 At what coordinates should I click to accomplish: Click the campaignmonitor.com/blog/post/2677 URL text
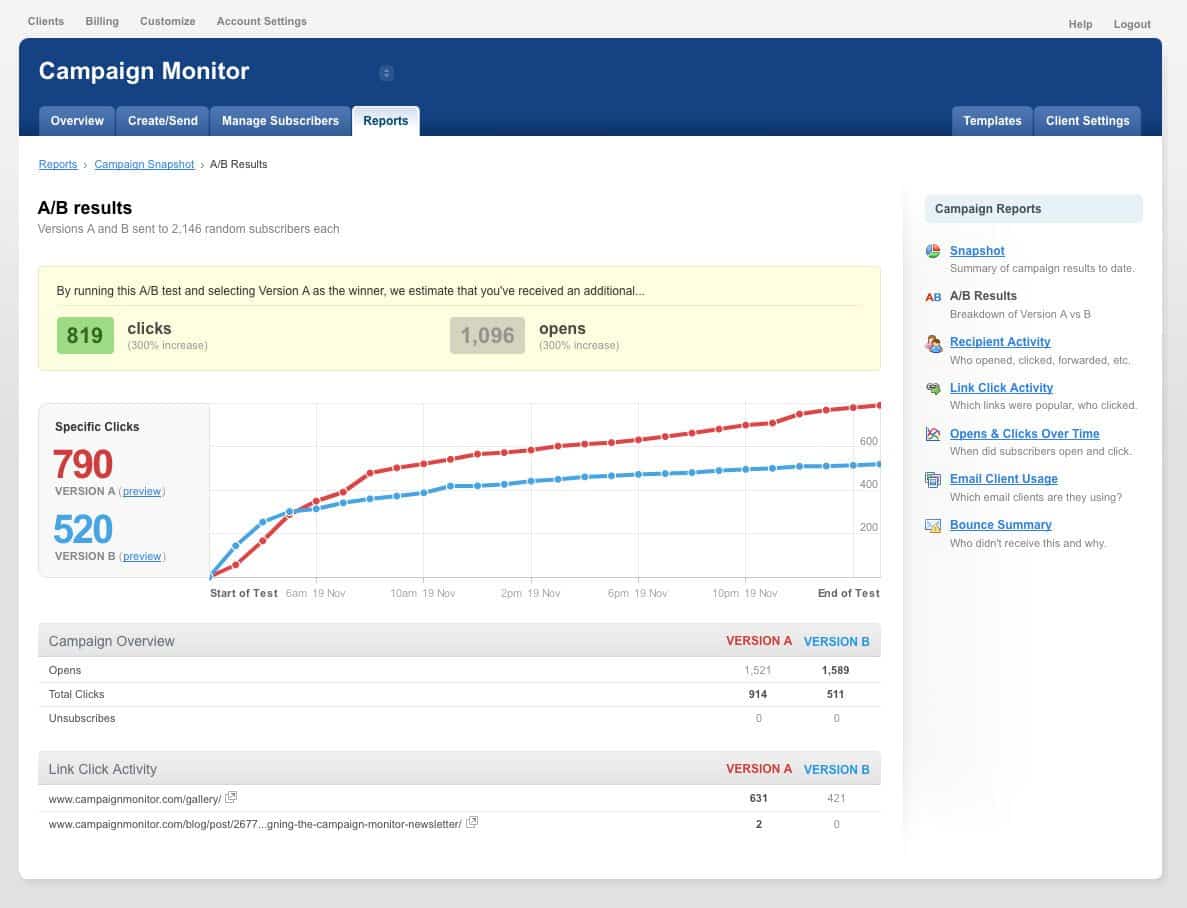click(255, 824)
